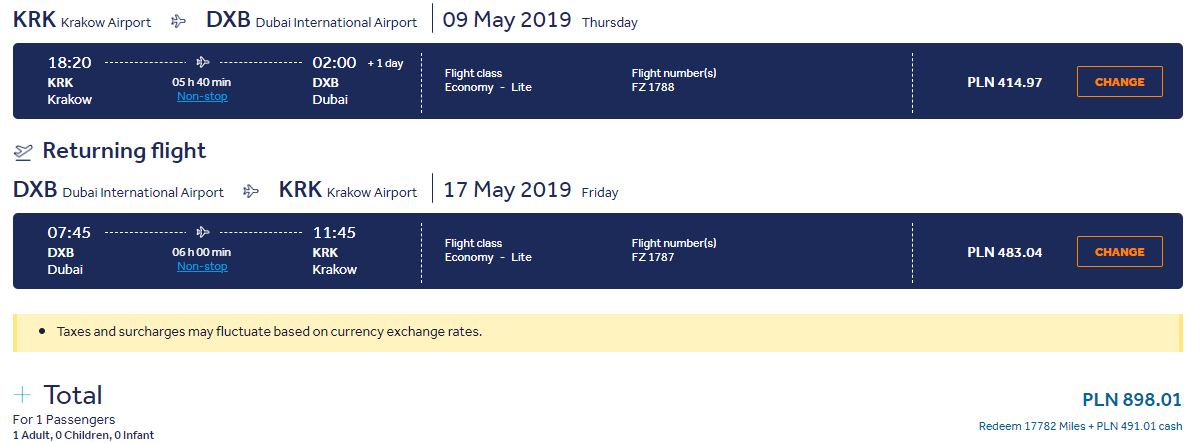Click the plane icon in the 18:20 departure flight row
The image size is (1200, 443).
[x=202, y=62]
